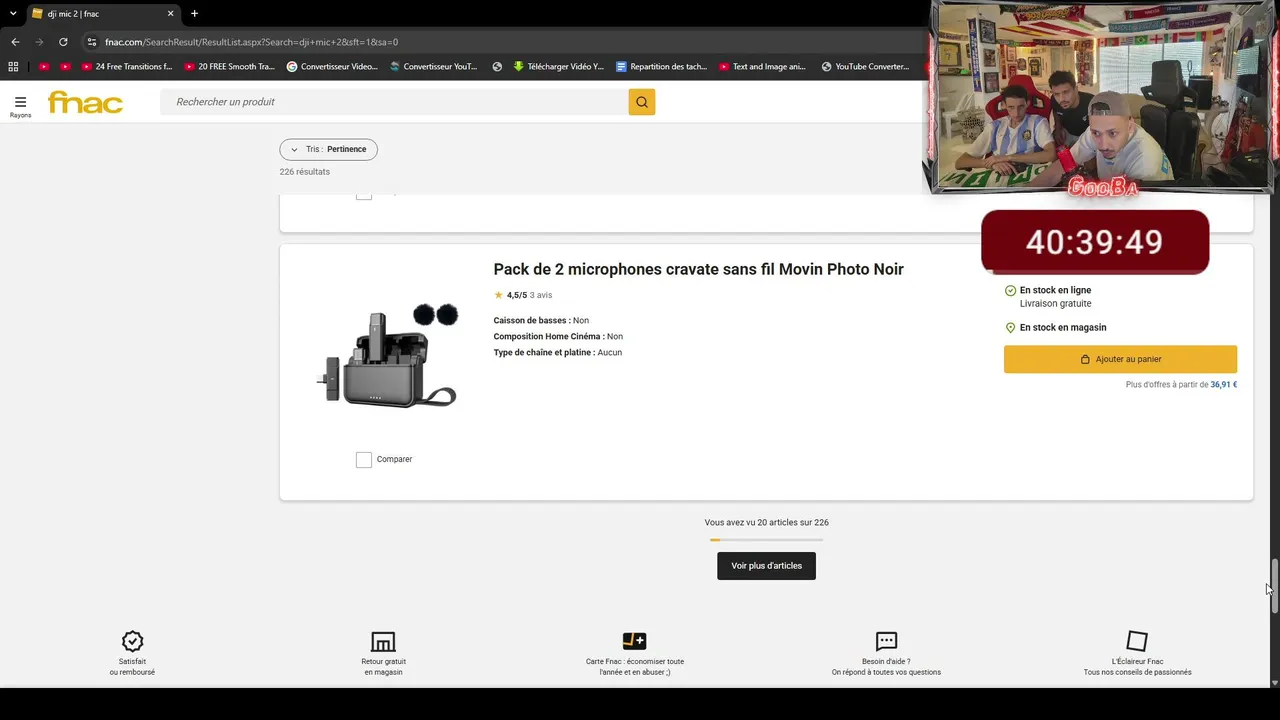Click the viewed articles progress bar
Viewport: 1280px width, 720px height.
point(766,540)
